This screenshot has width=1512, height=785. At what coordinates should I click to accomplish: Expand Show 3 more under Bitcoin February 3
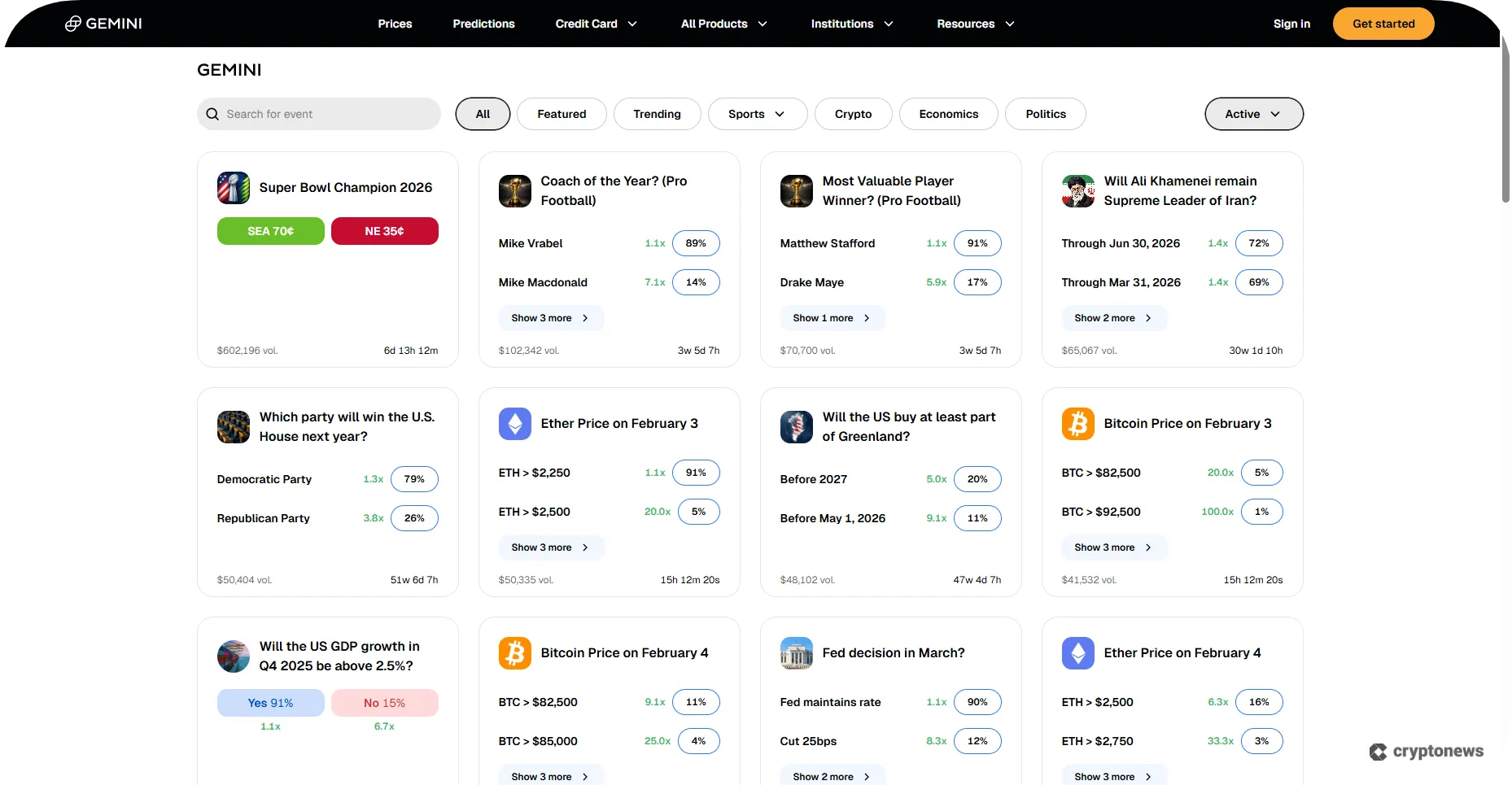pyautogui.click(x=1114, y=547)
